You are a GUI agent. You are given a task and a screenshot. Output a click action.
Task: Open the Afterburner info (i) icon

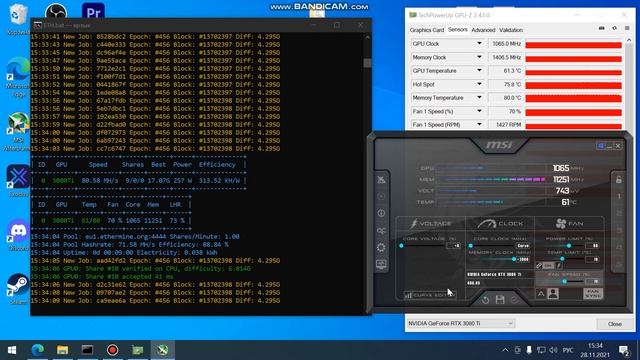tap(381, 213)
